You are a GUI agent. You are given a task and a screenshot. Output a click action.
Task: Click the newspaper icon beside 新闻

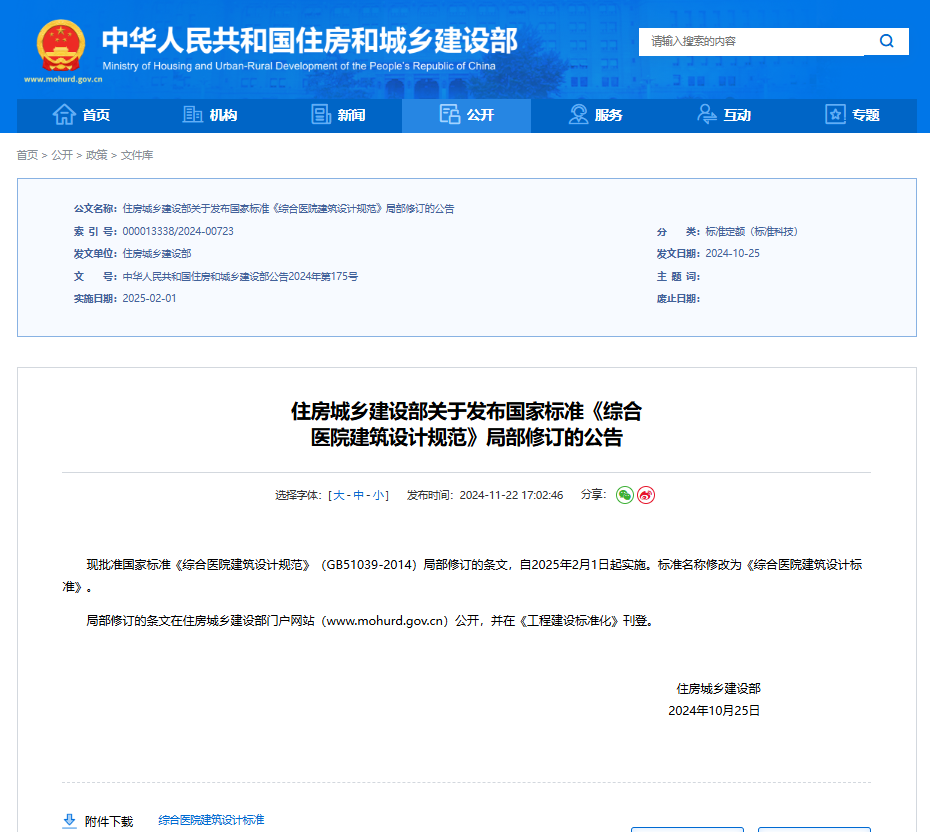coord(321,114)
